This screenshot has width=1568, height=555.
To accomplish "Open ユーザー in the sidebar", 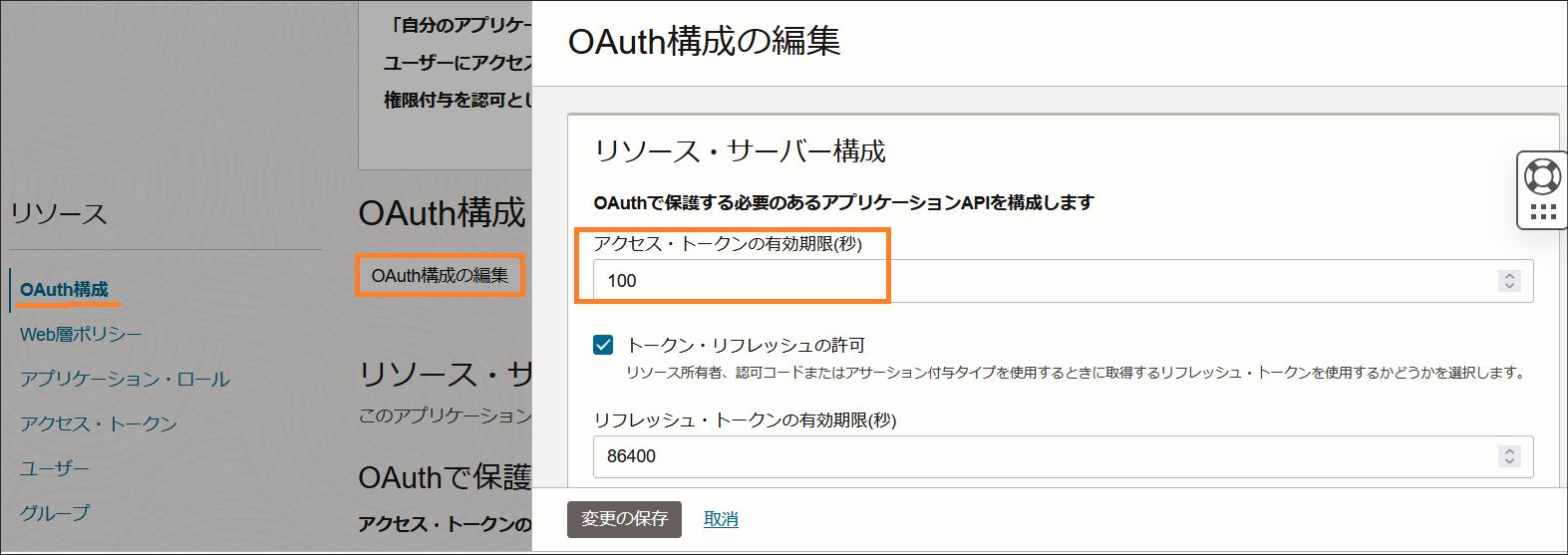I will 55,468.
